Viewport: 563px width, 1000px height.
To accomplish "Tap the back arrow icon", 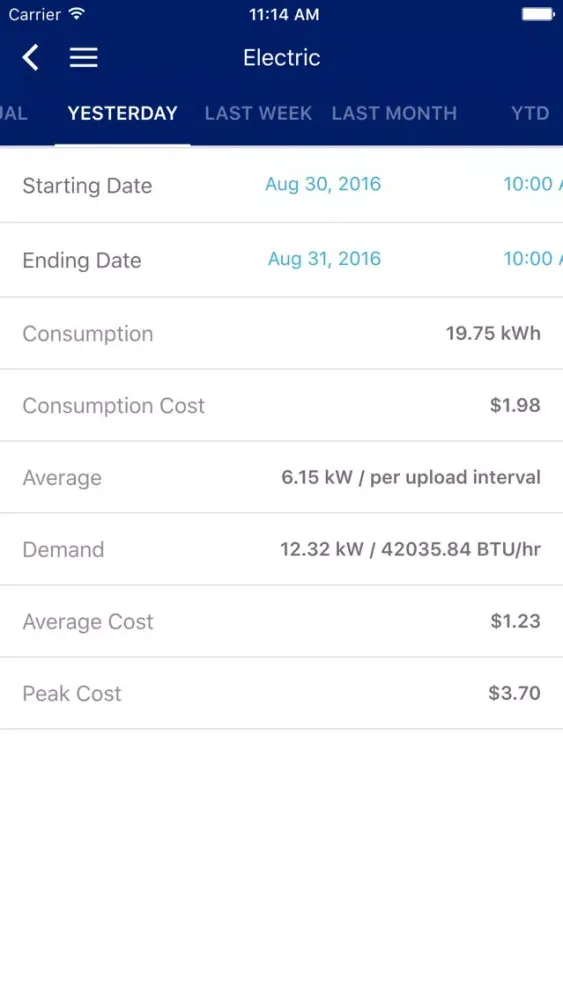I will [31, 57].
